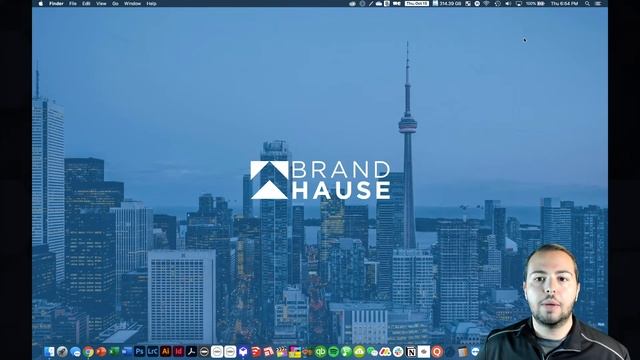The width and height of the screenshot is (640, 360).
Task: Open the Edit menu
Action: [x=86, y=3]
